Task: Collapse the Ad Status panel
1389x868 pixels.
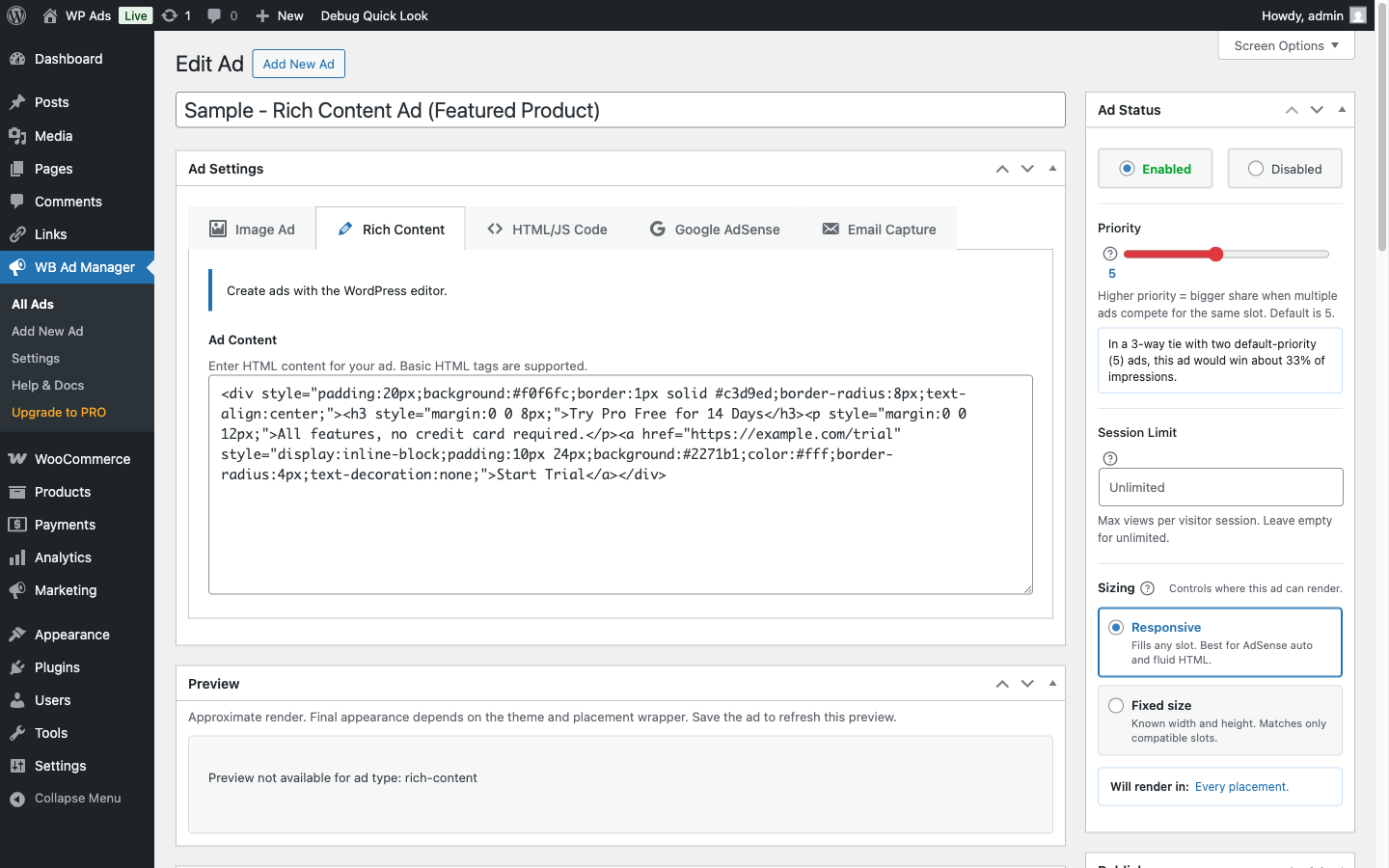Action: tap(1342, 110)
